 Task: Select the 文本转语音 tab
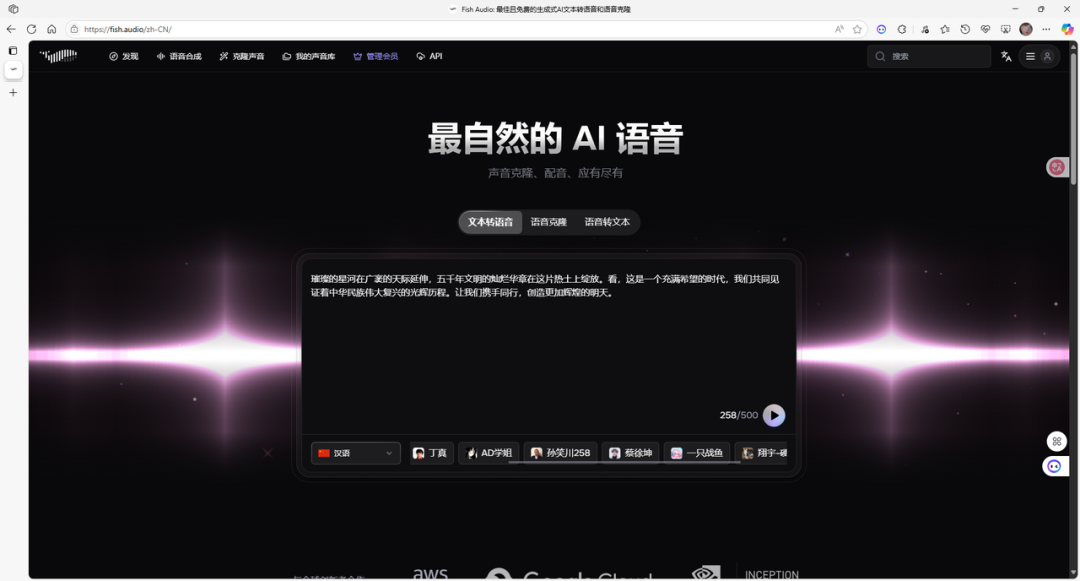point(490,222)
